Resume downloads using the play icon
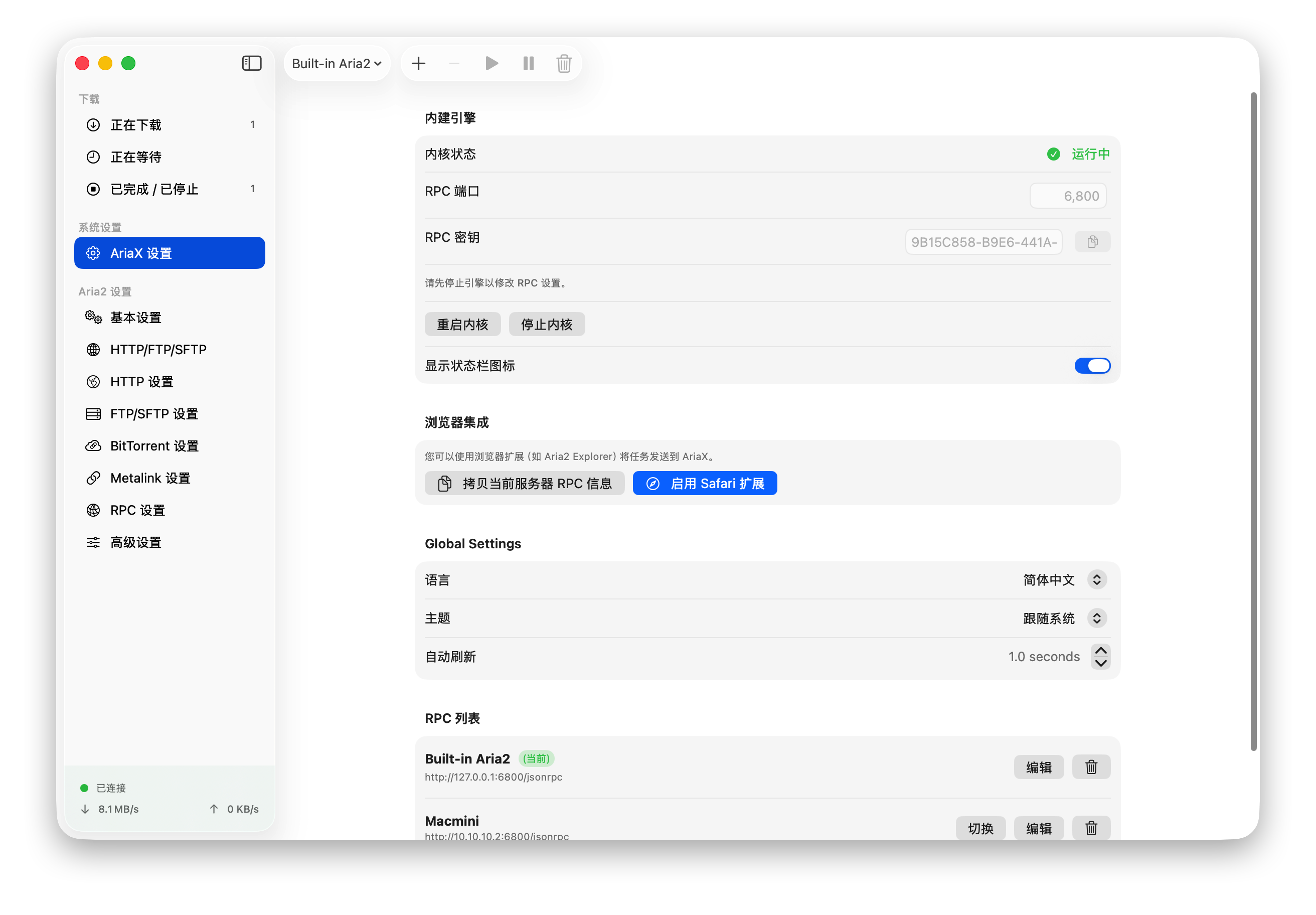The image size is (1316, 915). [x=491, y=63]
